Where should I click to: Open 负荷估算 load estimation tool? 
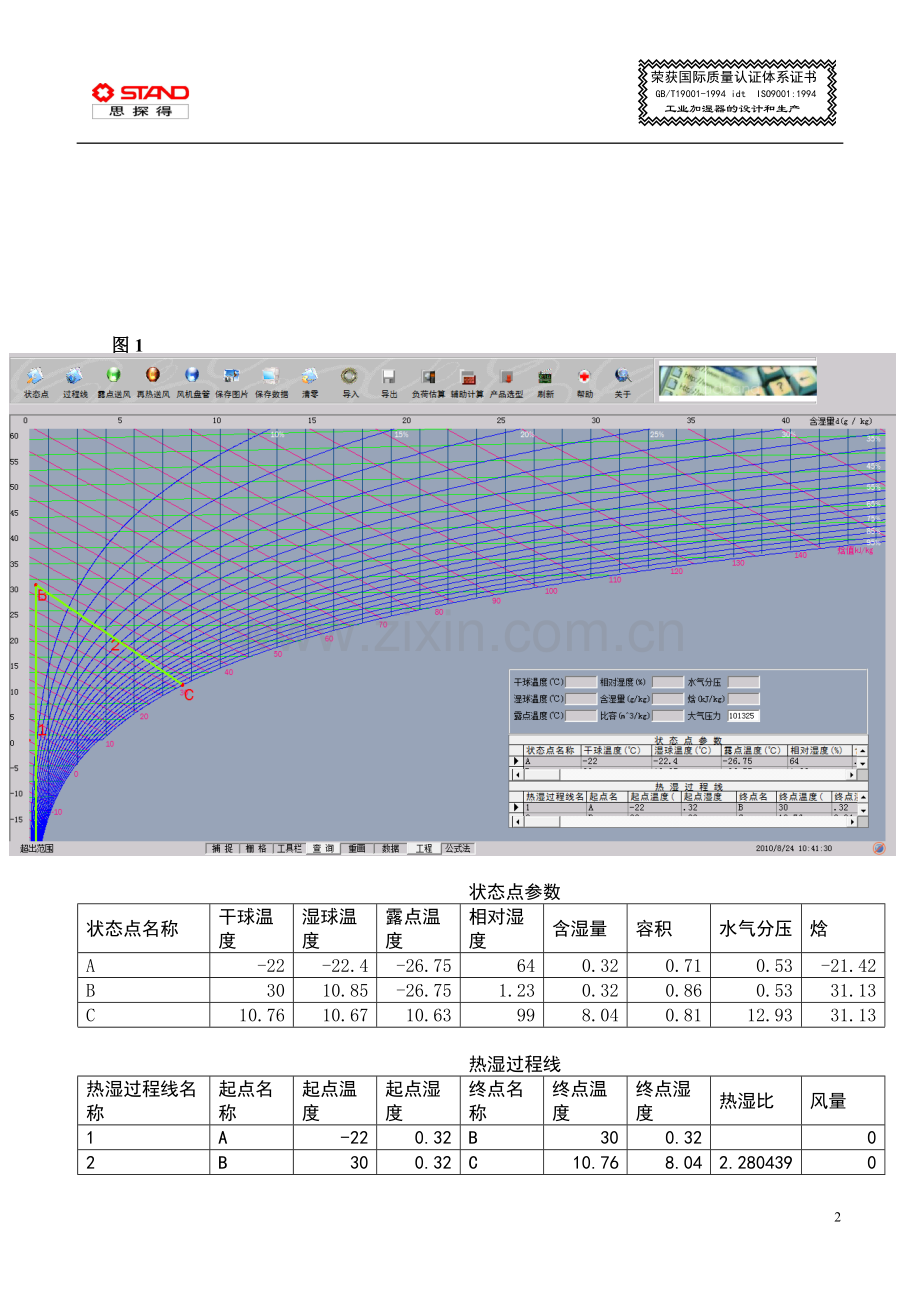click(428, 381)
